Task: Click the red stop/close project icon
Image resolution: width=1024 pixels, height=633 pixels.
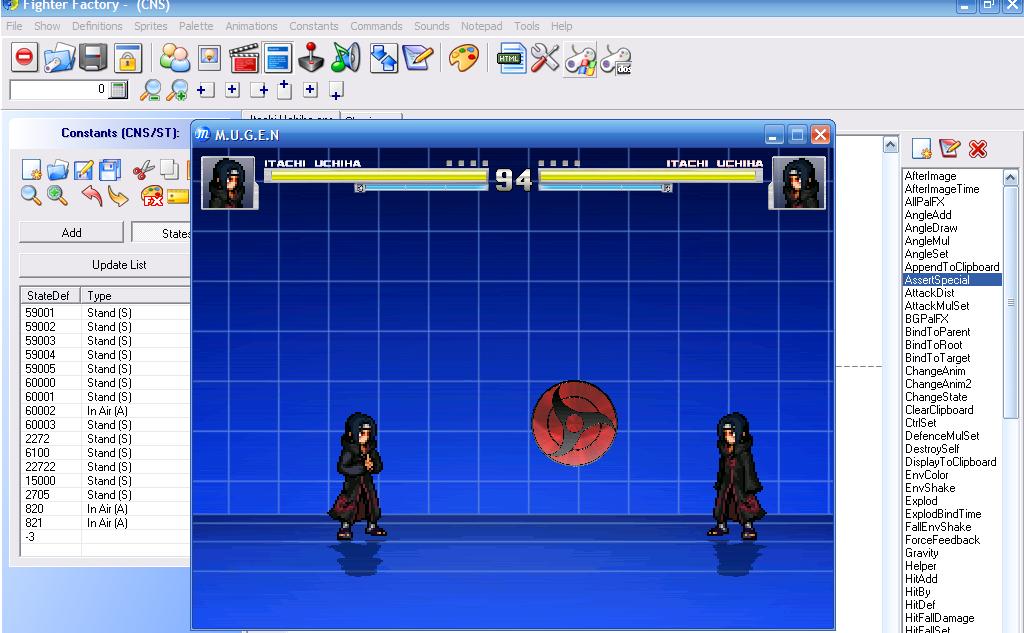Action: [x=24, y=57]
